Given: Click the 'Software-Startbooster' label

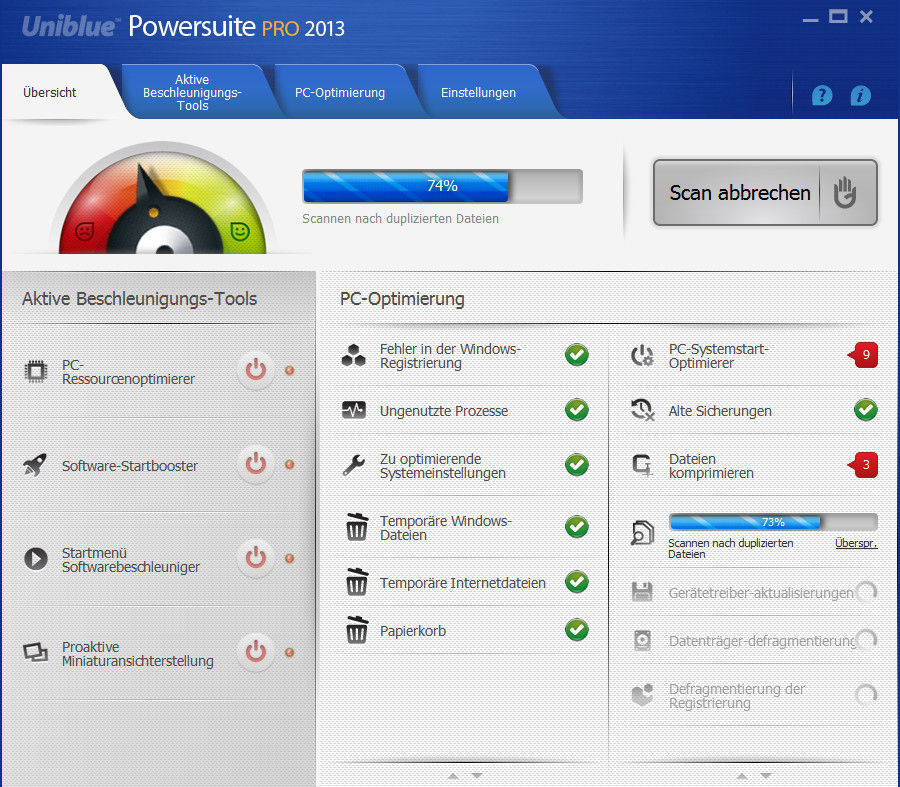Looking at the screenshot, I should (130, 466).
